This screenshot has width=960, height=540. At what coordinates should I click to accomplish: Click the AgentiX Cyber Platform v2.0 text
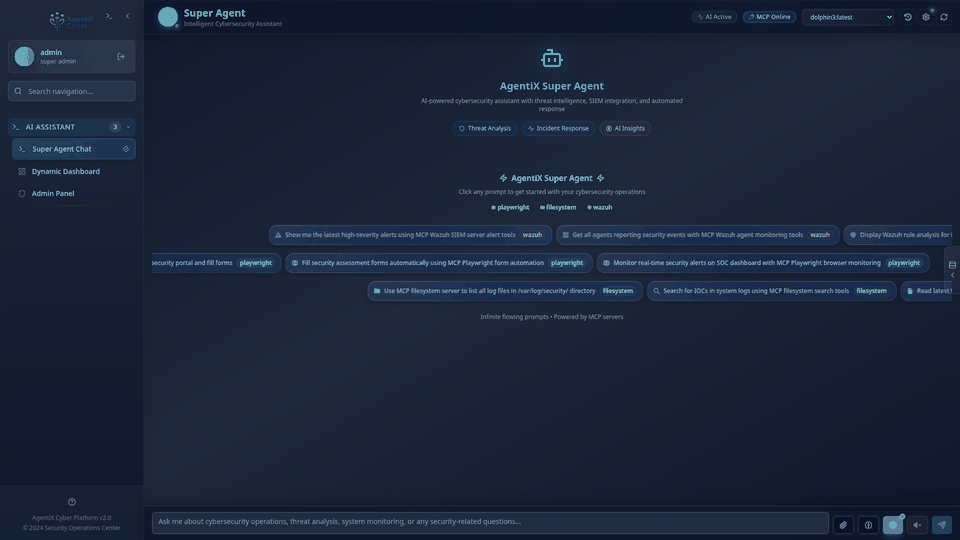(x=72, y=518)
